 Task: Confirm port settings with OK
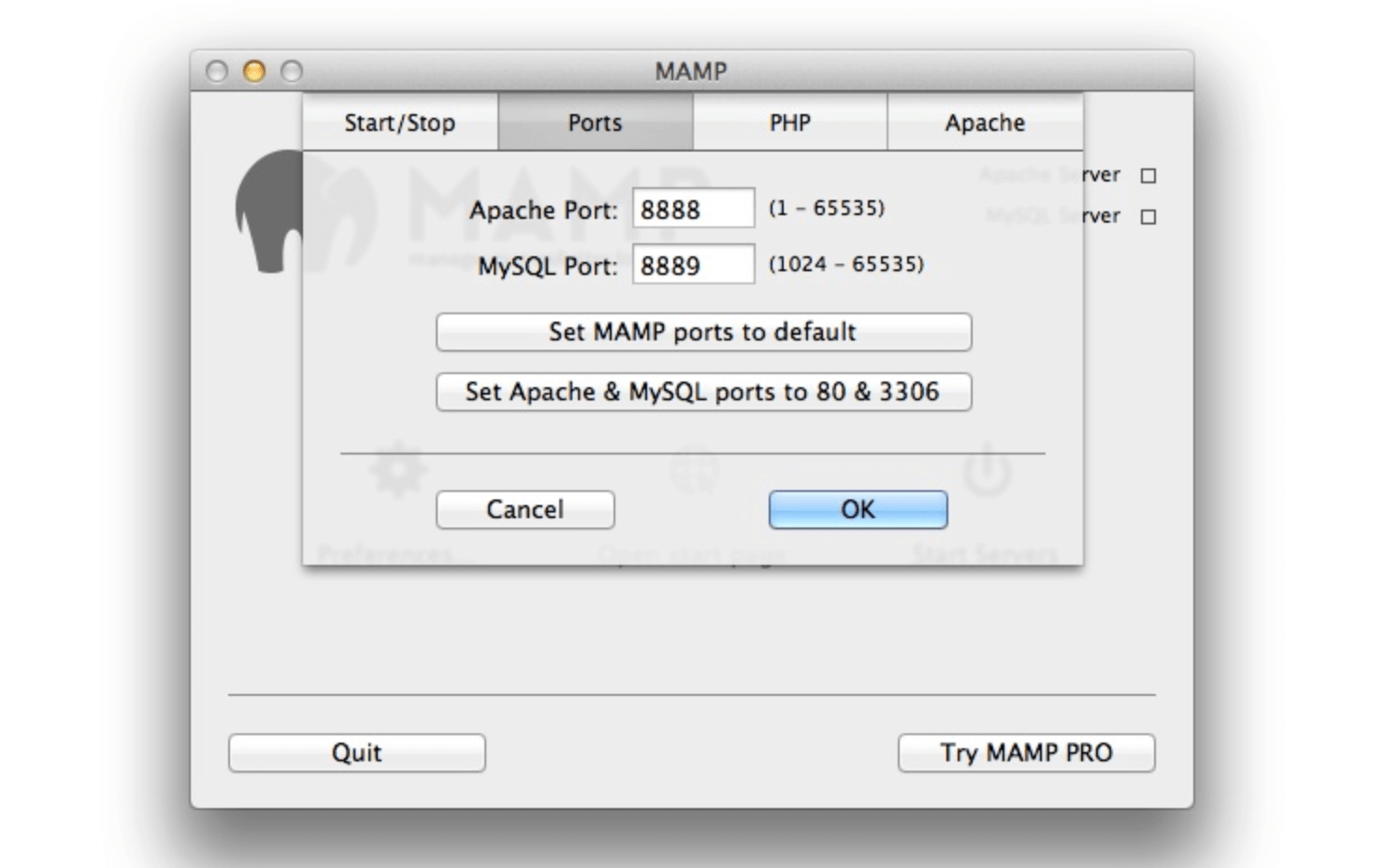click(x=858, y=510)
